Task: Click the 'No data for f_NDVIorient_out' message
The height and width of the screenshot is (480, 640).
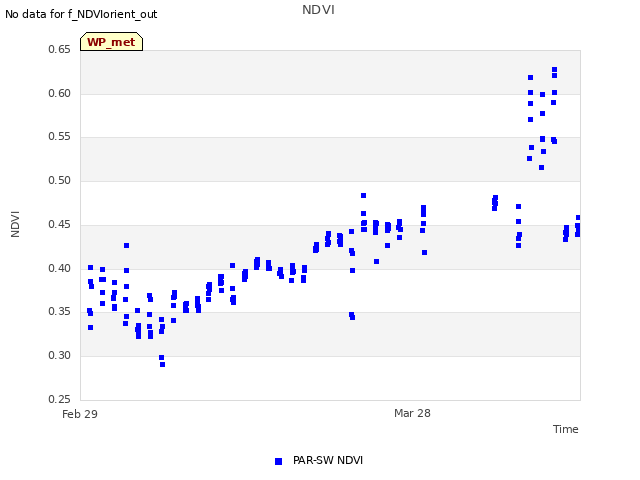Action: coord(81,14)
